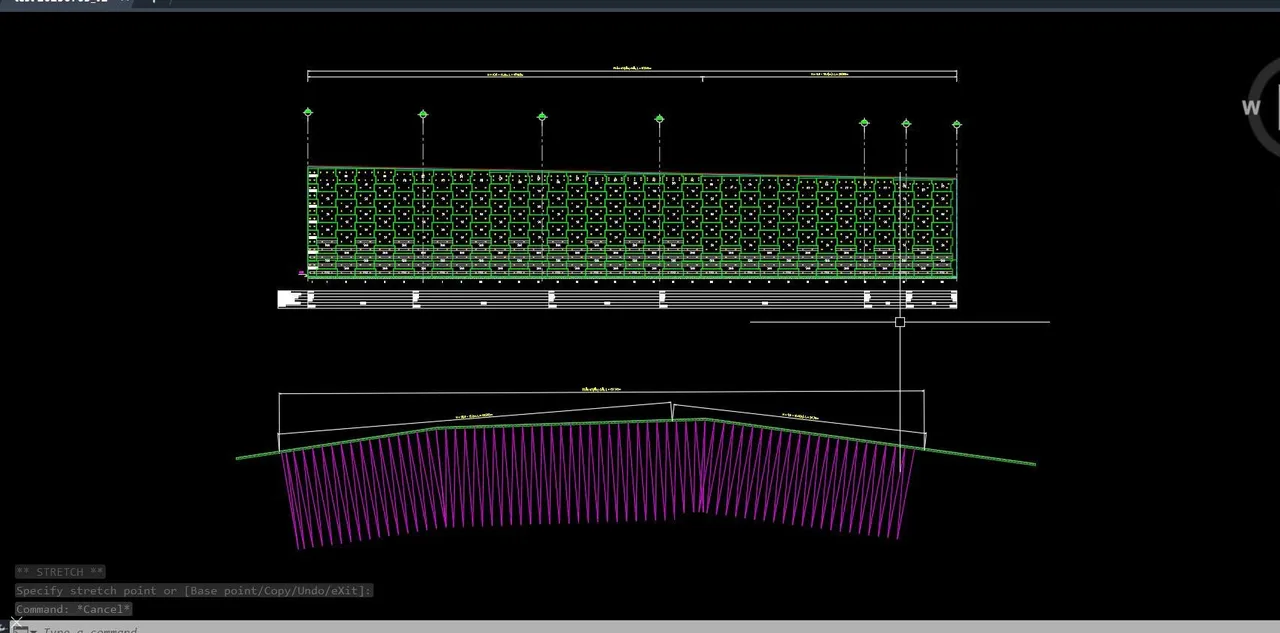This screenshot has height=633, width=1280.
Task: Select the white data table strip below elevation
Action: click(617, 299)
